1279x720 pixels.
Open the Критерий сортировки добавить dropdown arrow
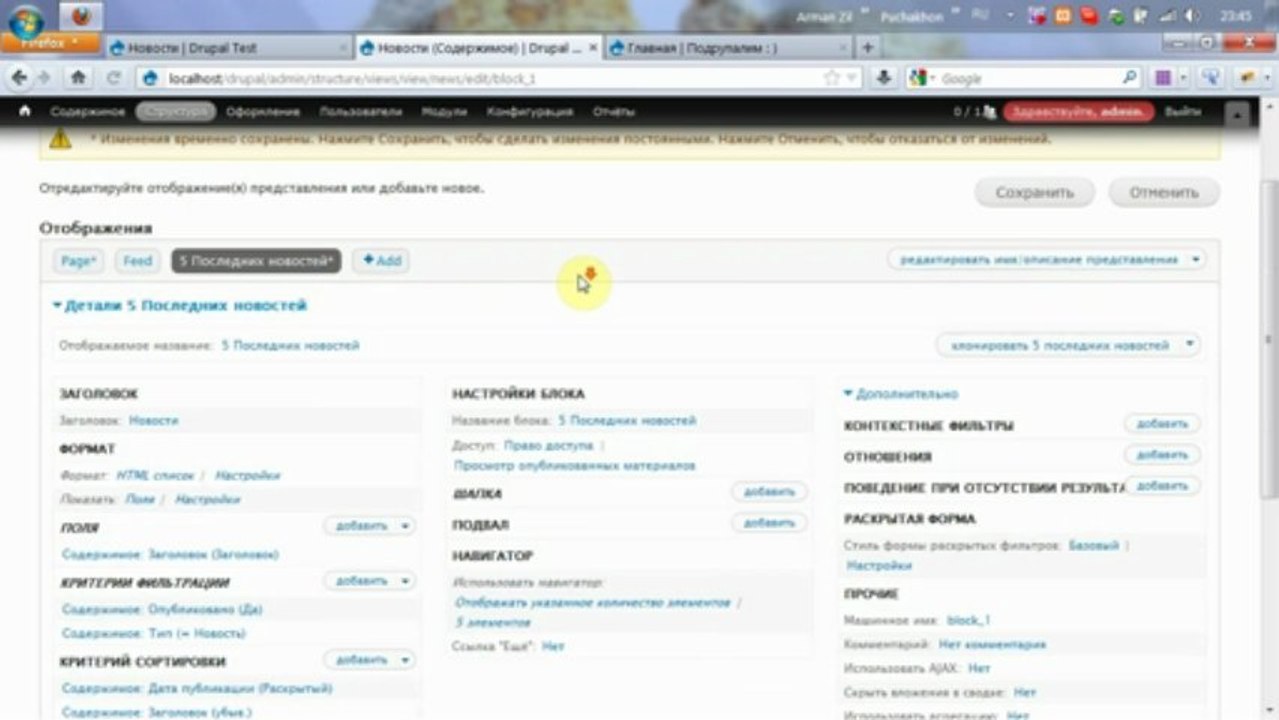[405, 660]
